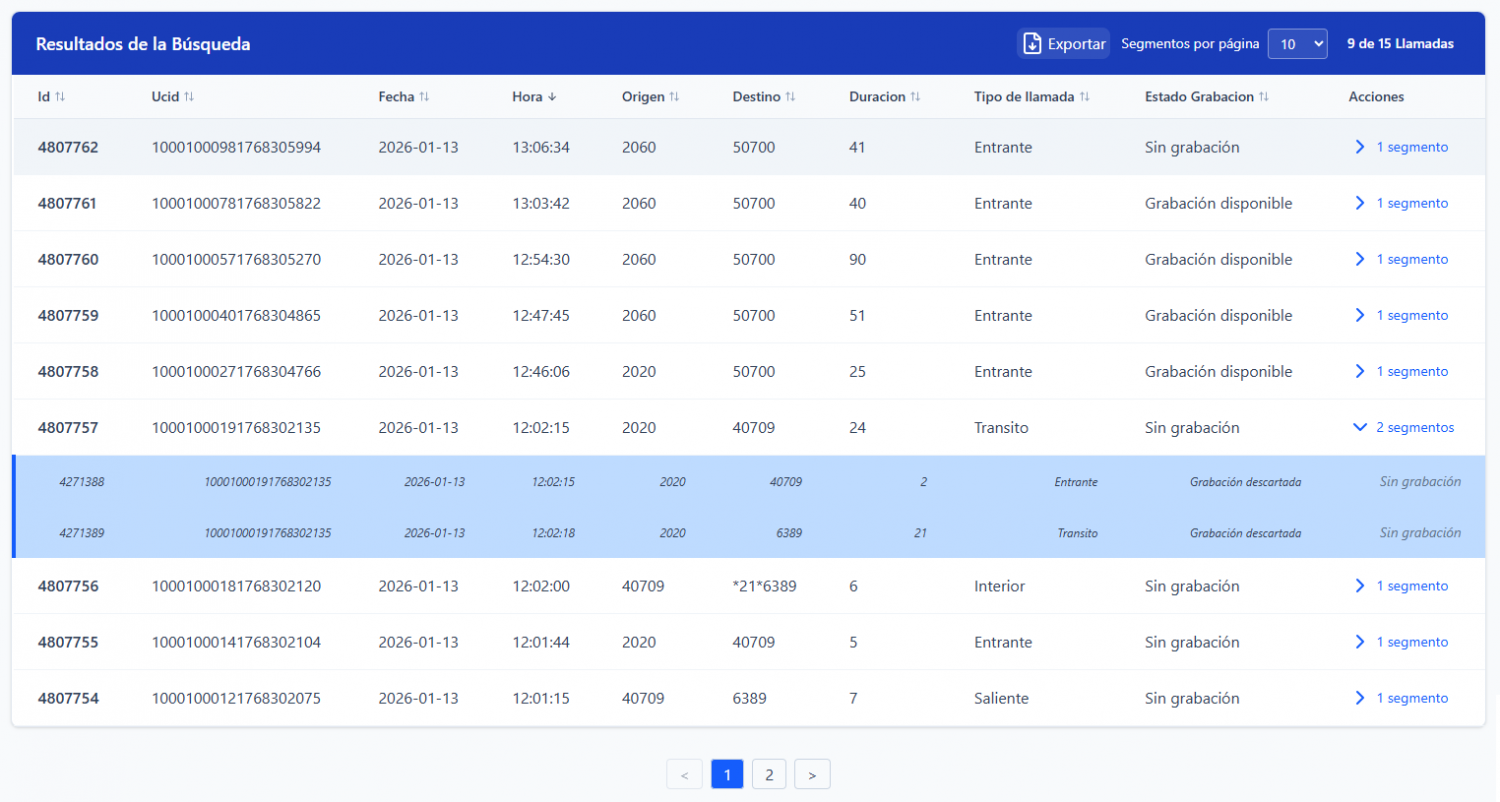Sort by Estado Grabacion arrows icon
This screenshot has width=1500, height=802.
[1264, 97]
